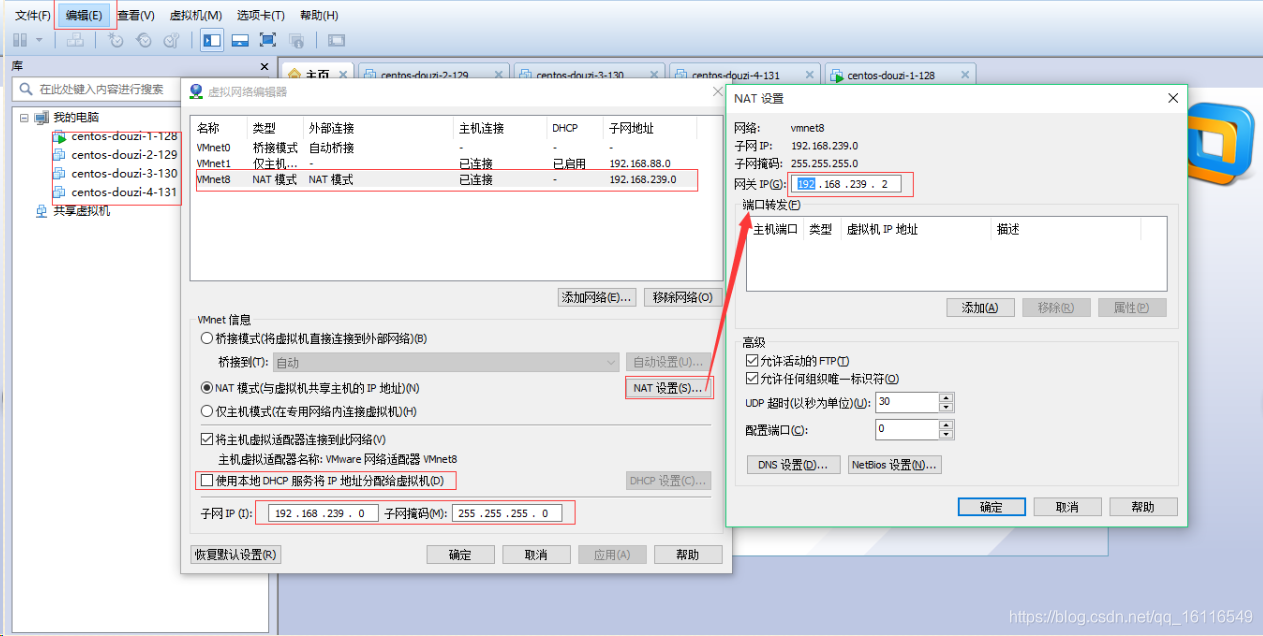Open the 虚拟机(M) menu
1263x636 pixels.
pyautogui.click(x=196, y=15)
